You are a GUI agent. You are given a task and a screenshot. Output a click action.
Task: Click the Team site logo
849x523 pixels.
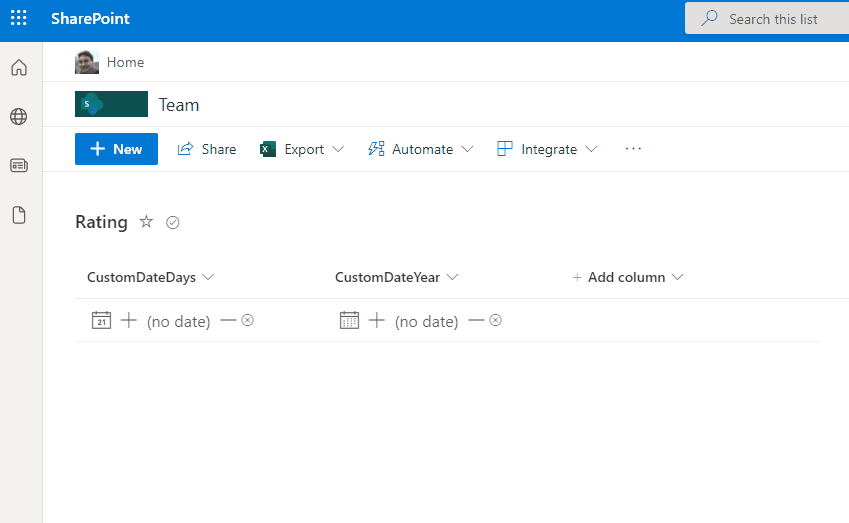(111, 104)
